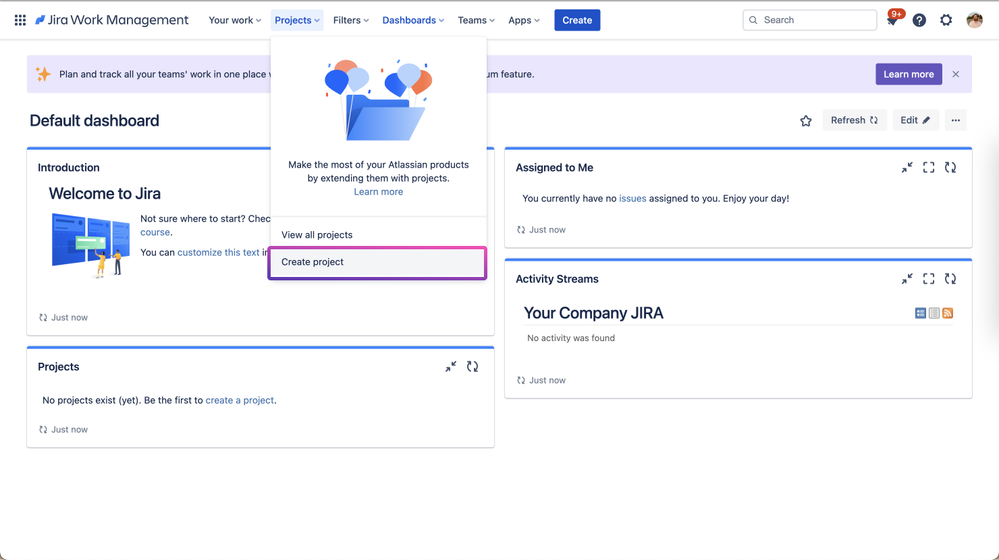Expand the Filters dropdown
This screenshot has width=999, height=560.
click(351, 20)
